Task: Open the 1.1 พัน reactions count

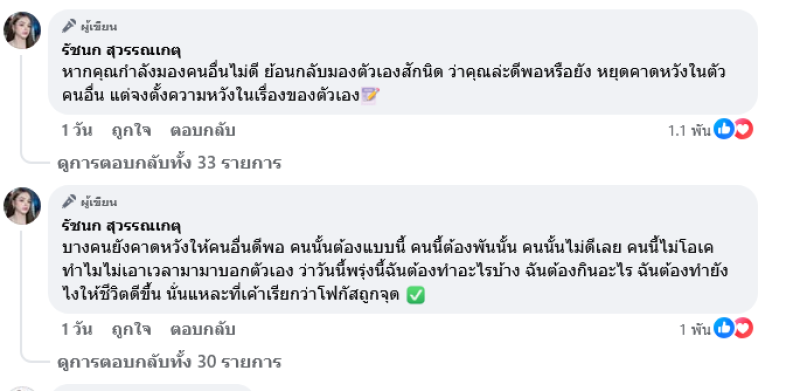Action: click(x=689, y=131)
